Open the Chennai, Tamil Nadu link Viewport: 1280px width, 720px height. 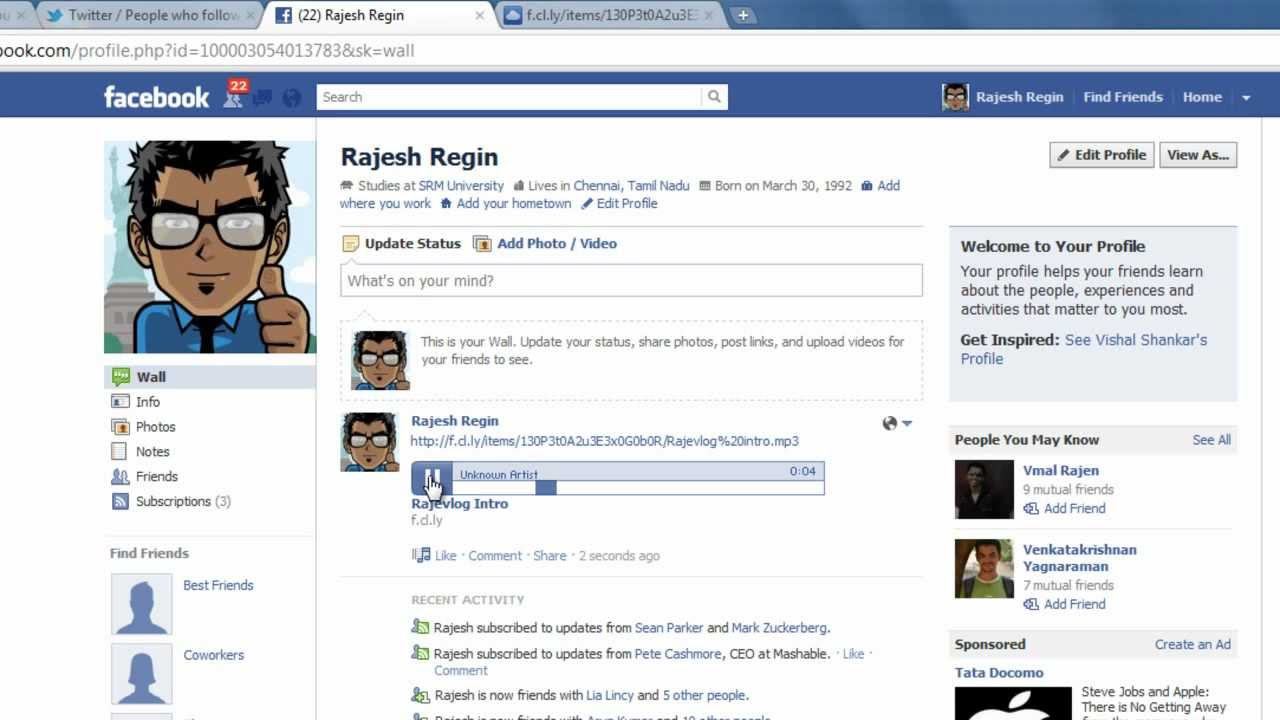point(631,186)
